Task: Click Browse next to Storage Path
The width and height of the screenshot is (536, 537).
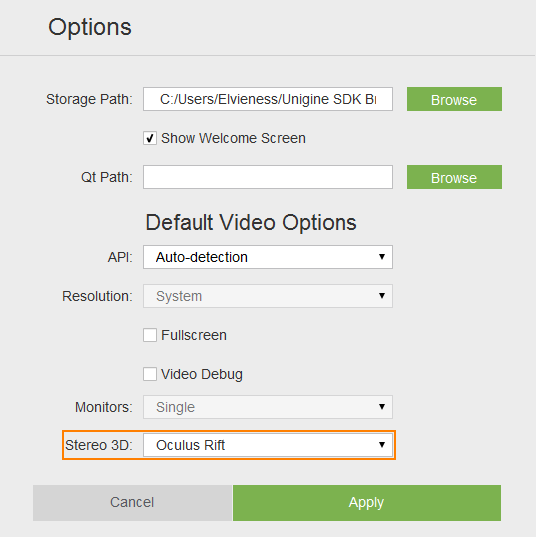Action: pyautogui.click(x=454, y=99)
